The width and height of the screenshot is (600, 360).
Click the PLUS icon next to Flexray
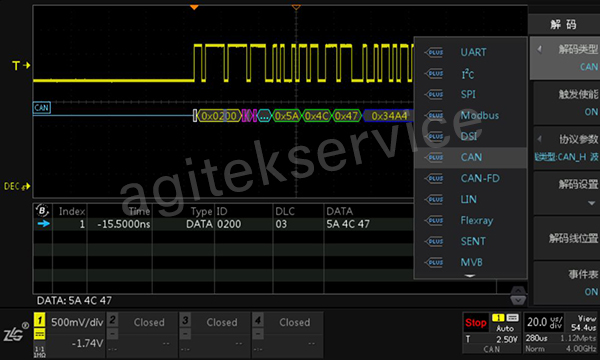[x=434, y=221]
